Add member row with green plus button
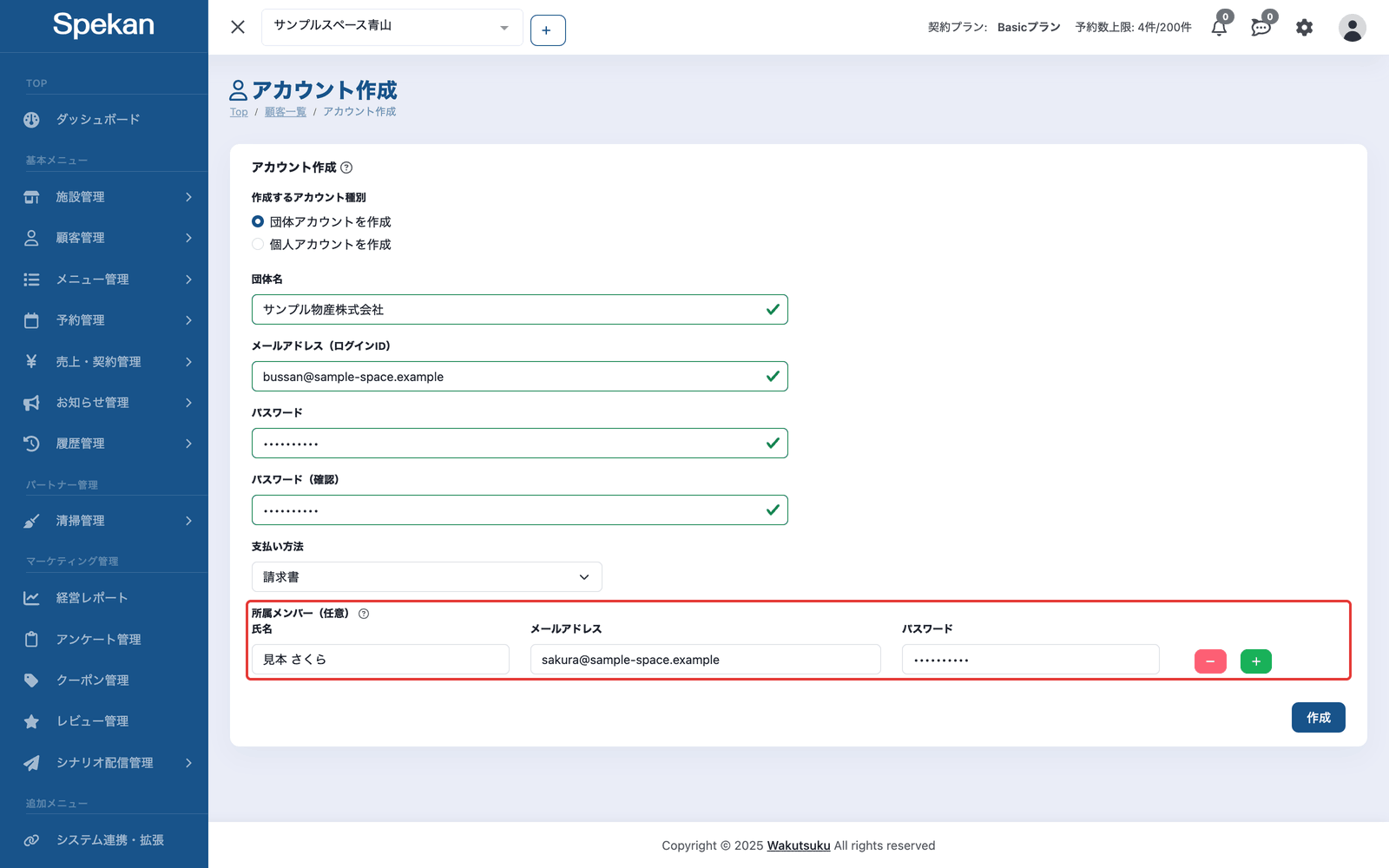 click(1256, 661)
